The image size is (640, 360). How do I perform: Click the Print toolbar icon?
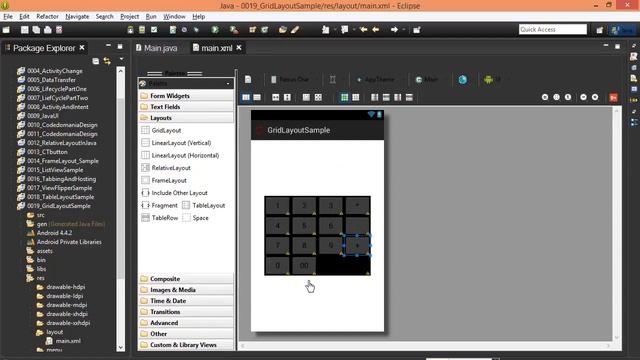[48, 30]
